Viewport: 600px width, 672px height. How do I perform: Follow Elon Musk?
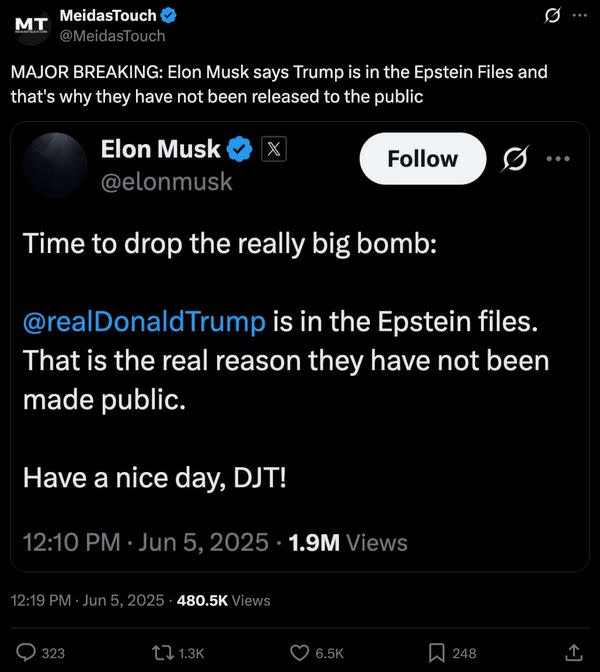[x=422, y=159]
